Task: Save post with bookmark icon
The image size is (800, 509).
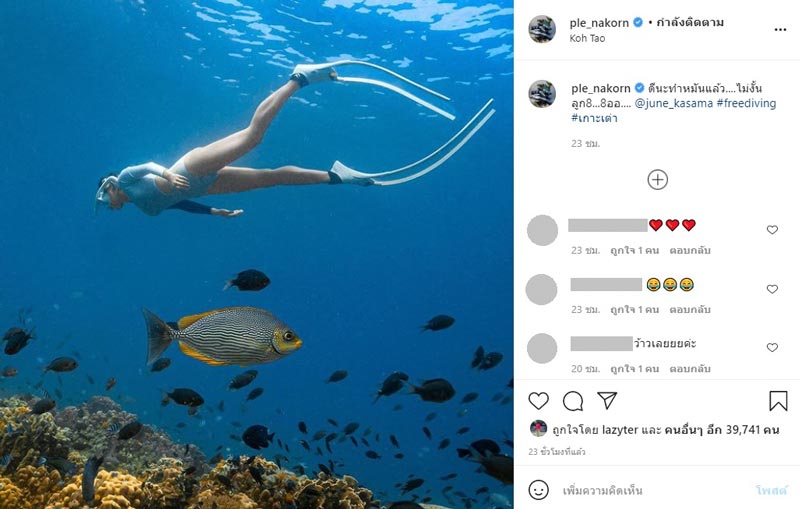Action: [x=778, y=401]
